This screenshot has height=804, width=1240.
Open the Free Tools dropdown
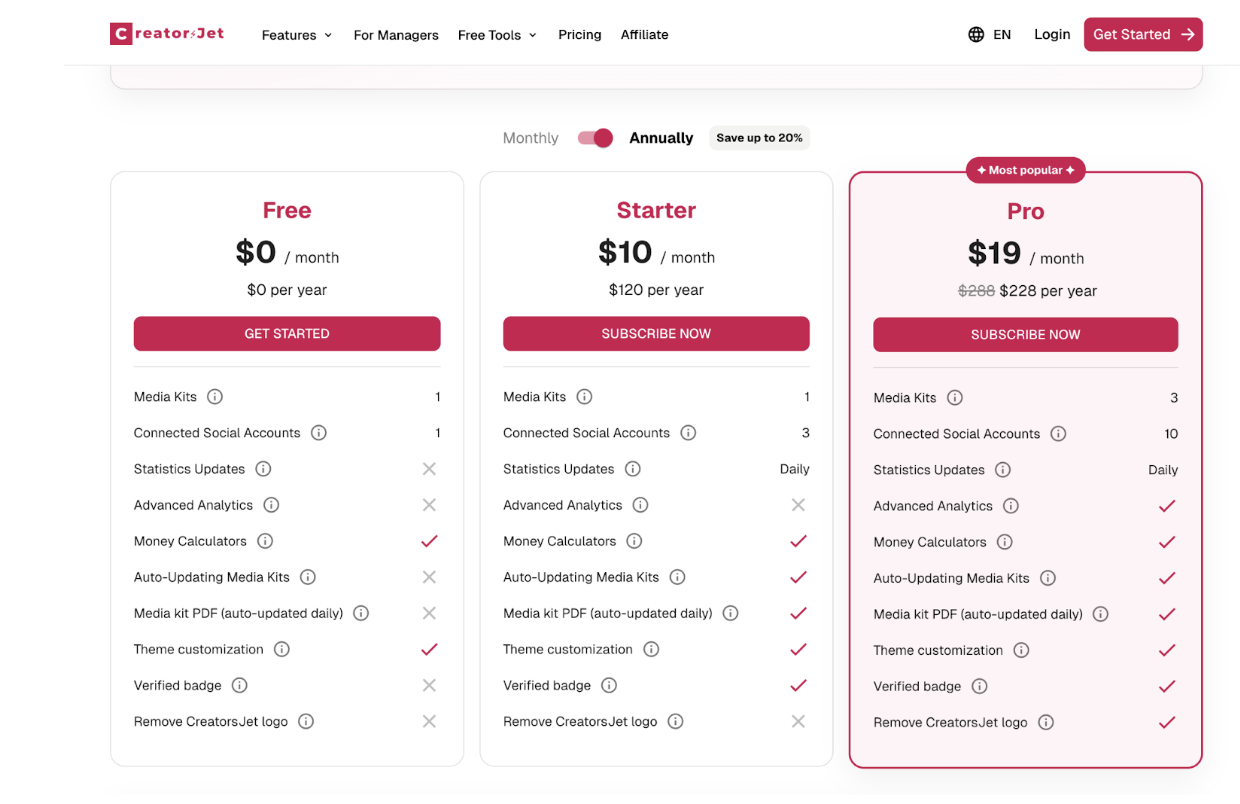[x=497, y=35]
